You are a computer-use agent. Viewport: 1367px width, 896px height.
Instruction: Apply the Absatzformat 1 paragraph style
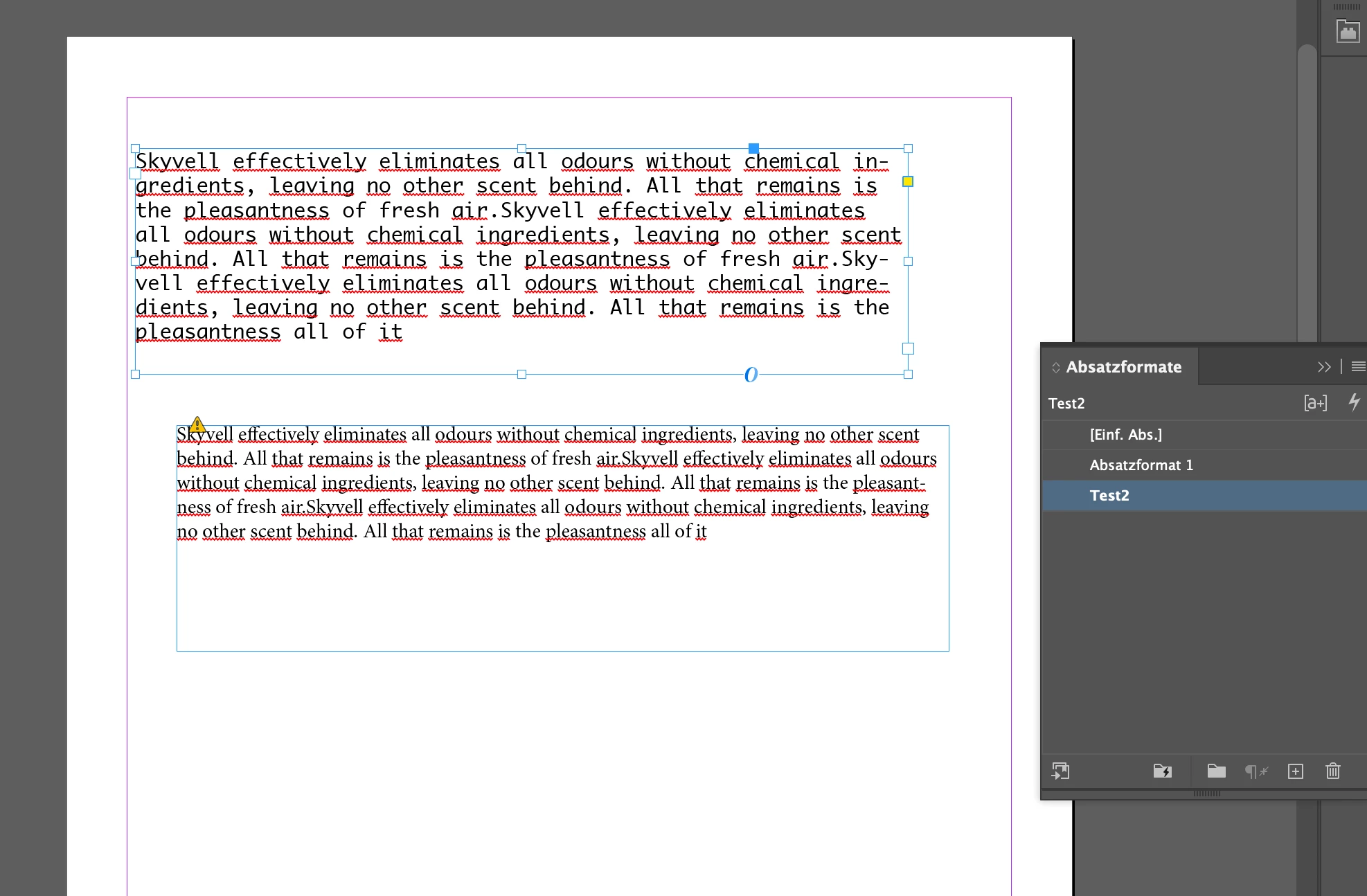[1141, 465]
